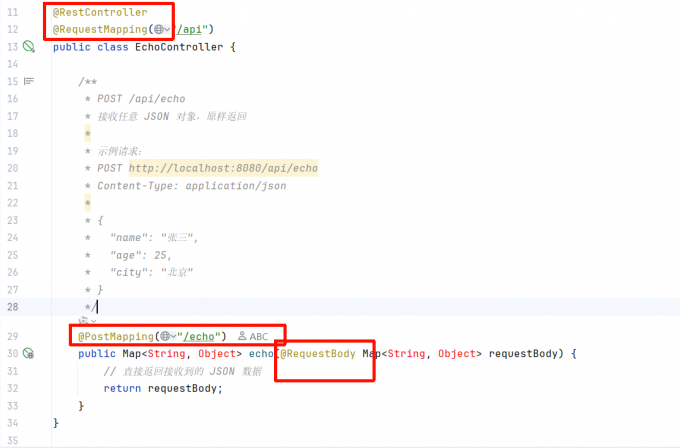Click the "/echo" URL path link
Image resolution: width=680 pixels, height=448 pixels.
pyautogui.click(x=202, y=336)
